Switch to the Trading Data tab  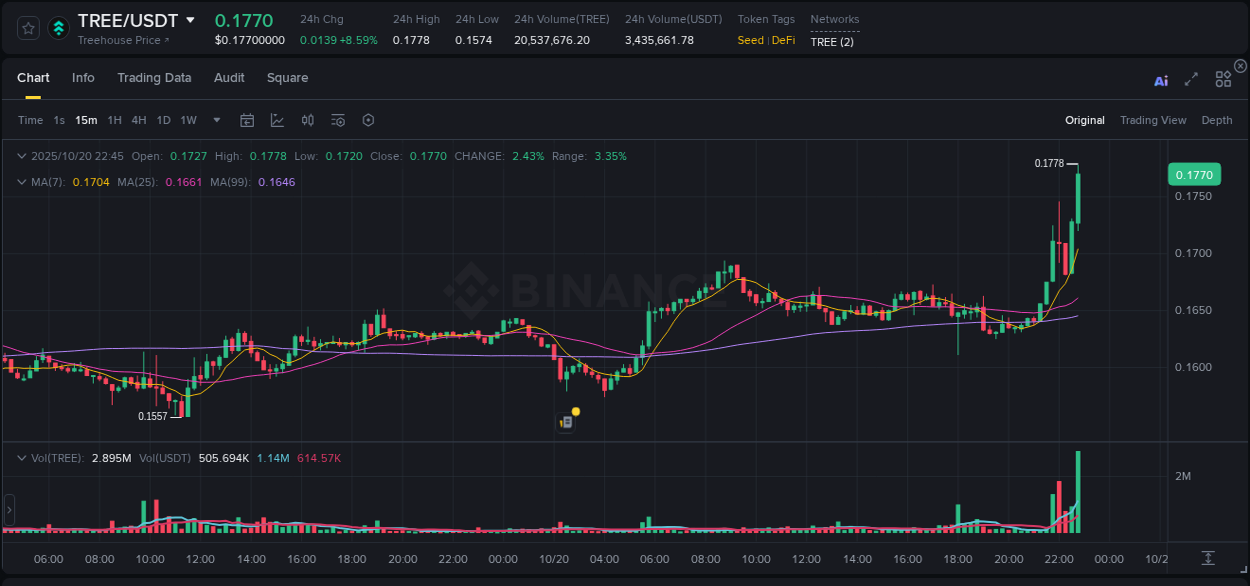154,77
